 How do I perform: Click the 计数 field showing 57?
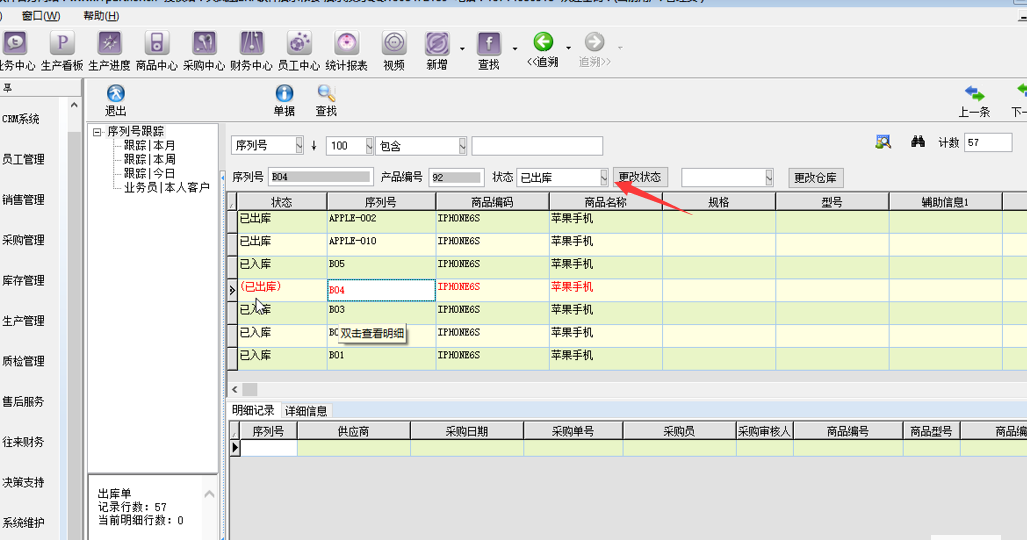click(x=988, y=142)
